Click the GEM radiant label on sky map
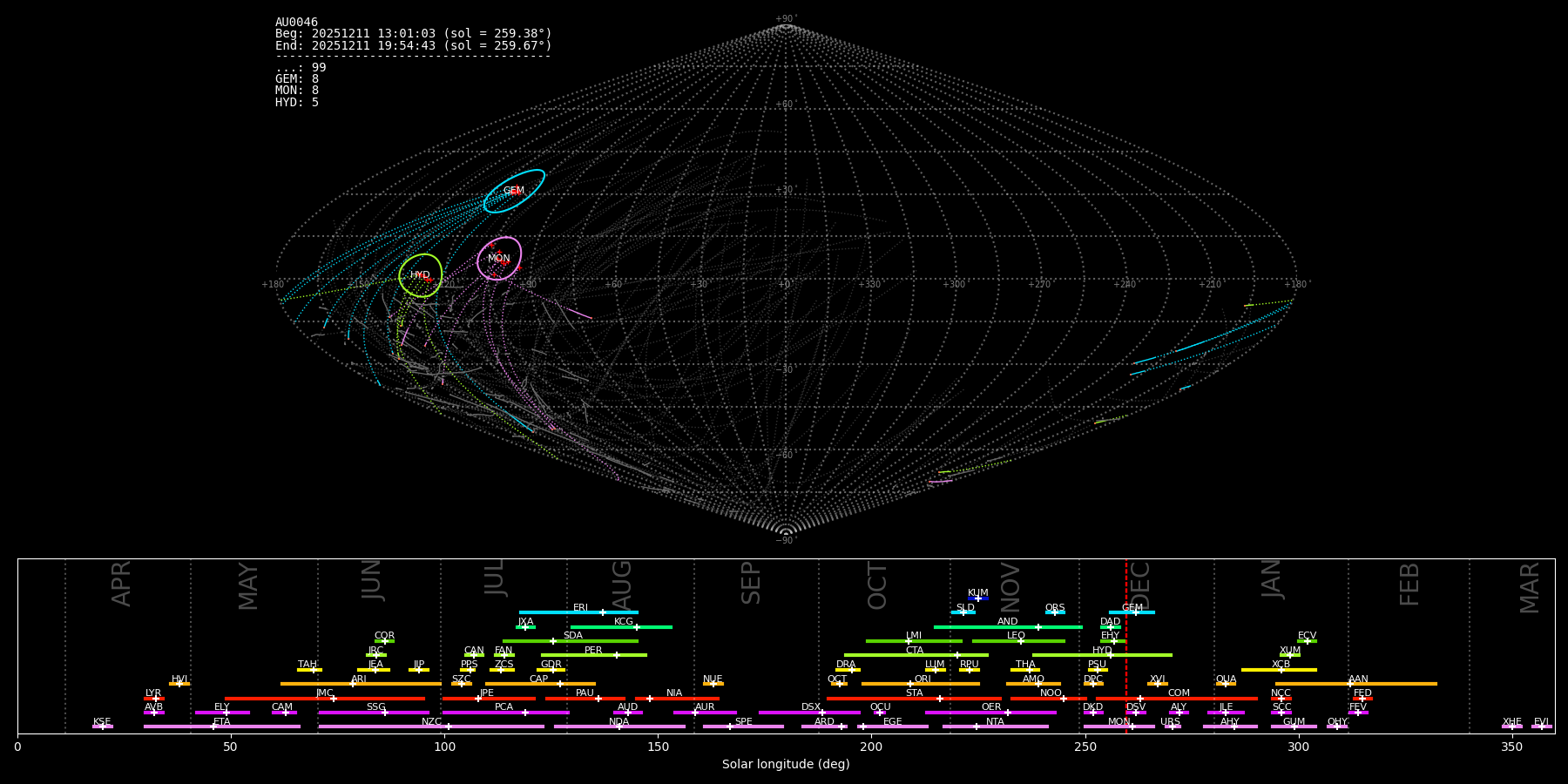This screenshot has width=1568, height=784. pyautogui.click(x=514, y=191)
